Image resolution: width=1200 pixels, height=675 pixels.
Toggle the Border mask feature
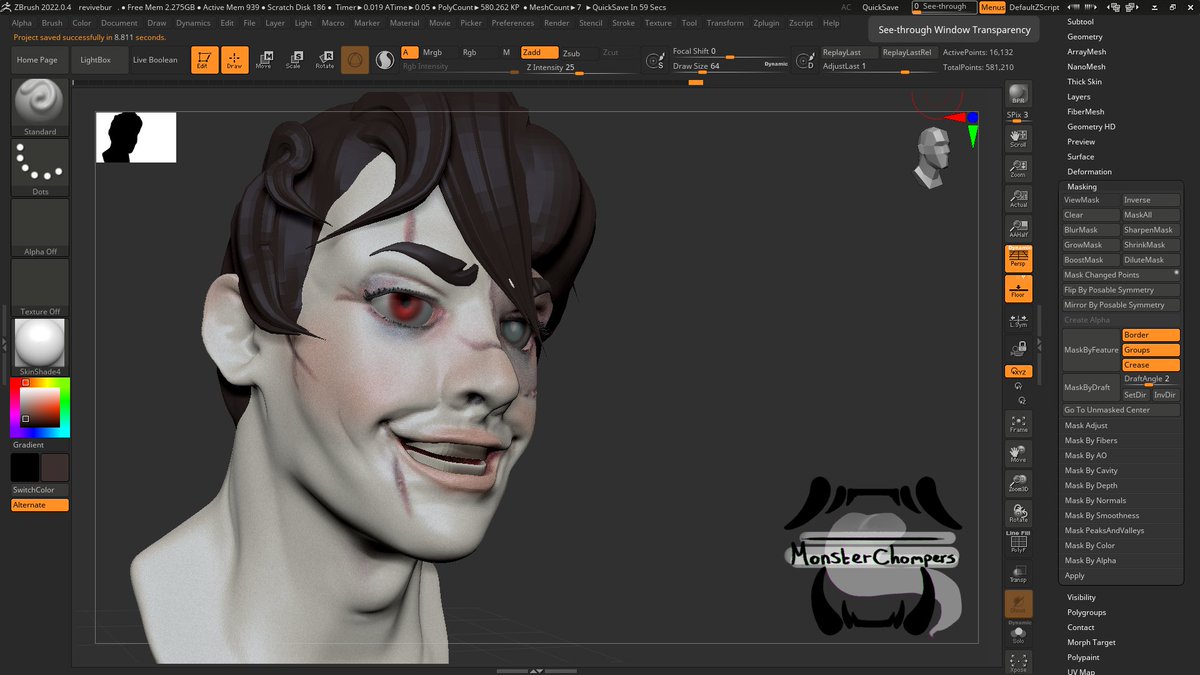(1150, 335)
